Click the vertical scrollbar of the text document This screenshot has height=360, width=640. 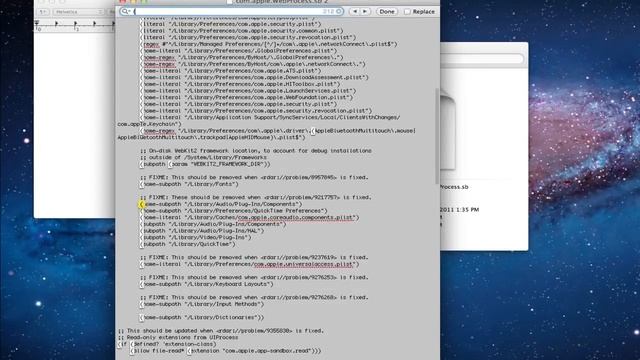[x=437, y=135]
